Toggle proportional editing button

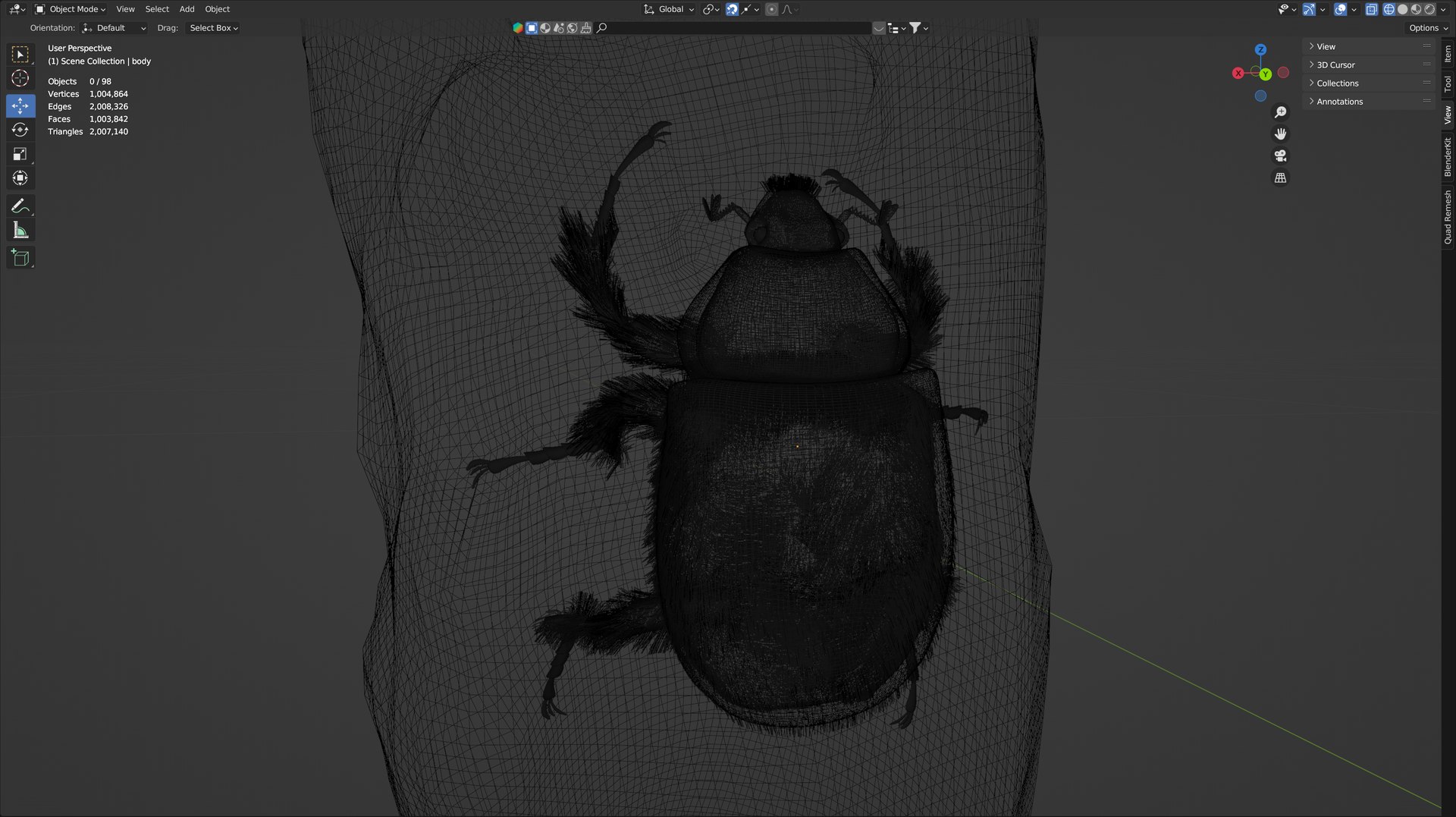[x=771, y=9]
